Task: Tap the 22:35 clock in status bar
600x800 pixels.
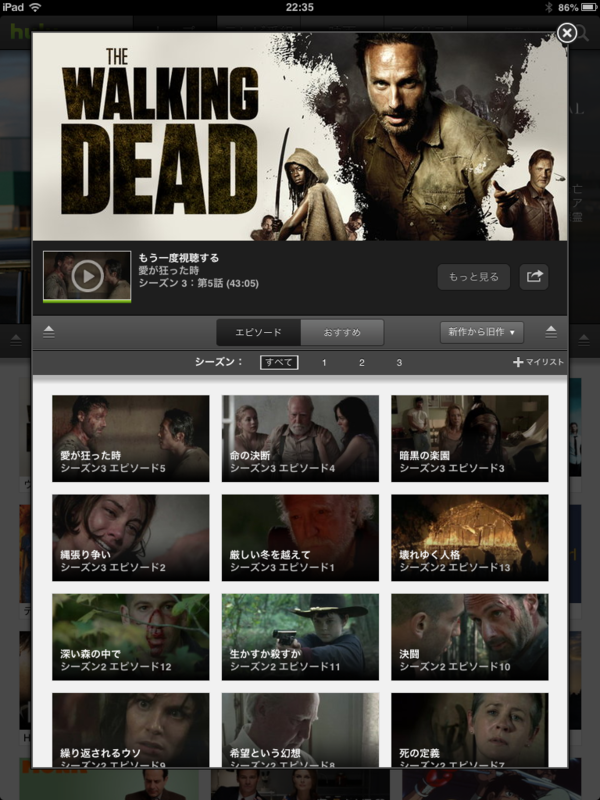Action: coord(299,7)
